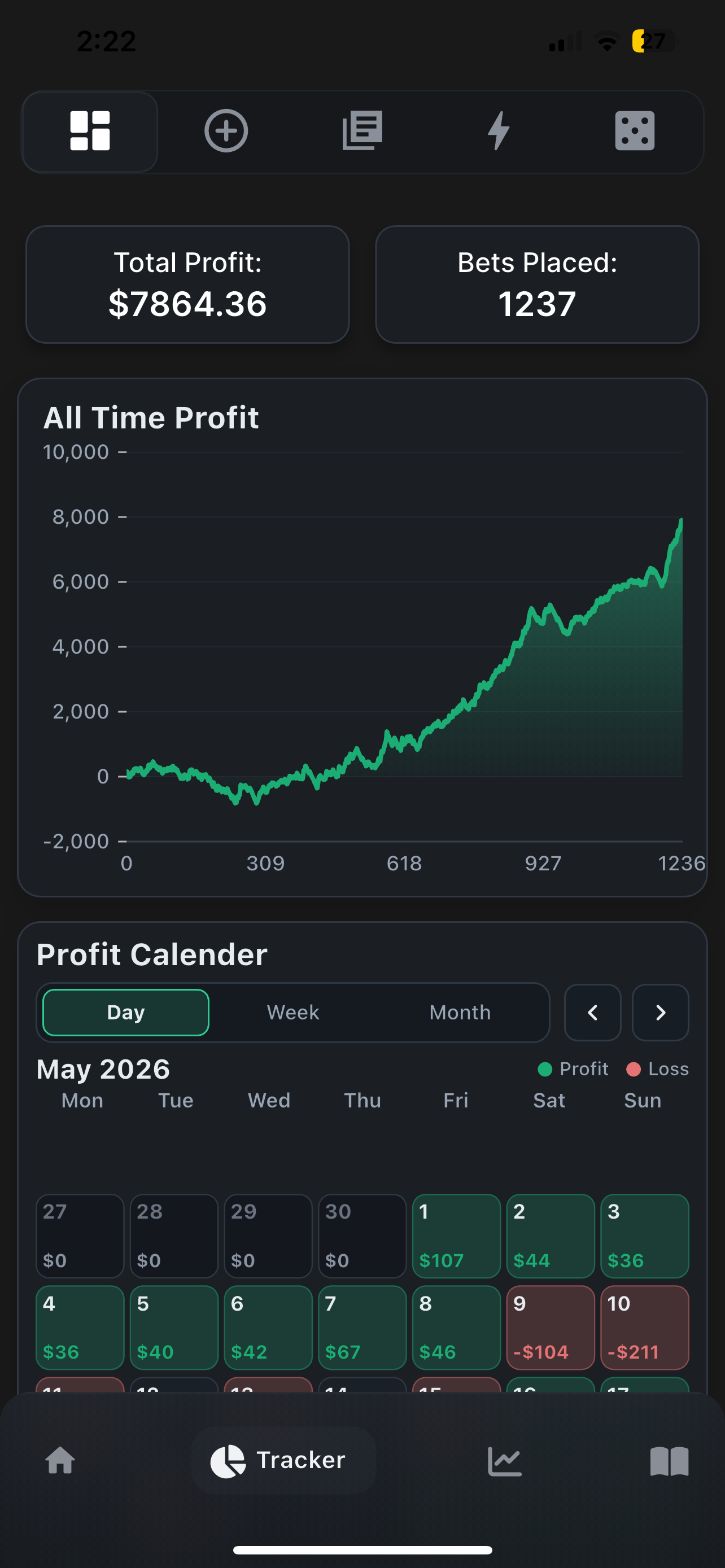The width and height of the screenshot is (725, 1568).
Task: Tap the 1236 x-axis label
Action: [x=682, y=863]
